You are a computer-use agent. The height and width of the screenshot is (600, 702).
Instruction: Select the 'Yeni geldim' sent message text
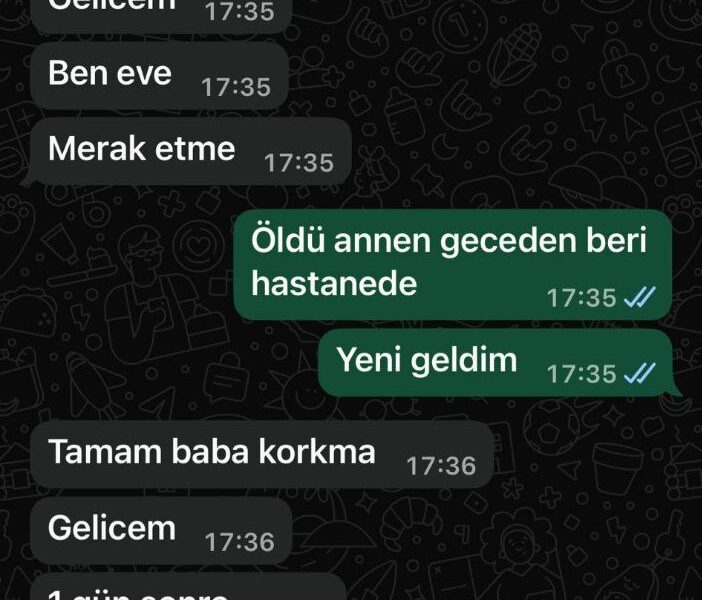tap(427, 360)
